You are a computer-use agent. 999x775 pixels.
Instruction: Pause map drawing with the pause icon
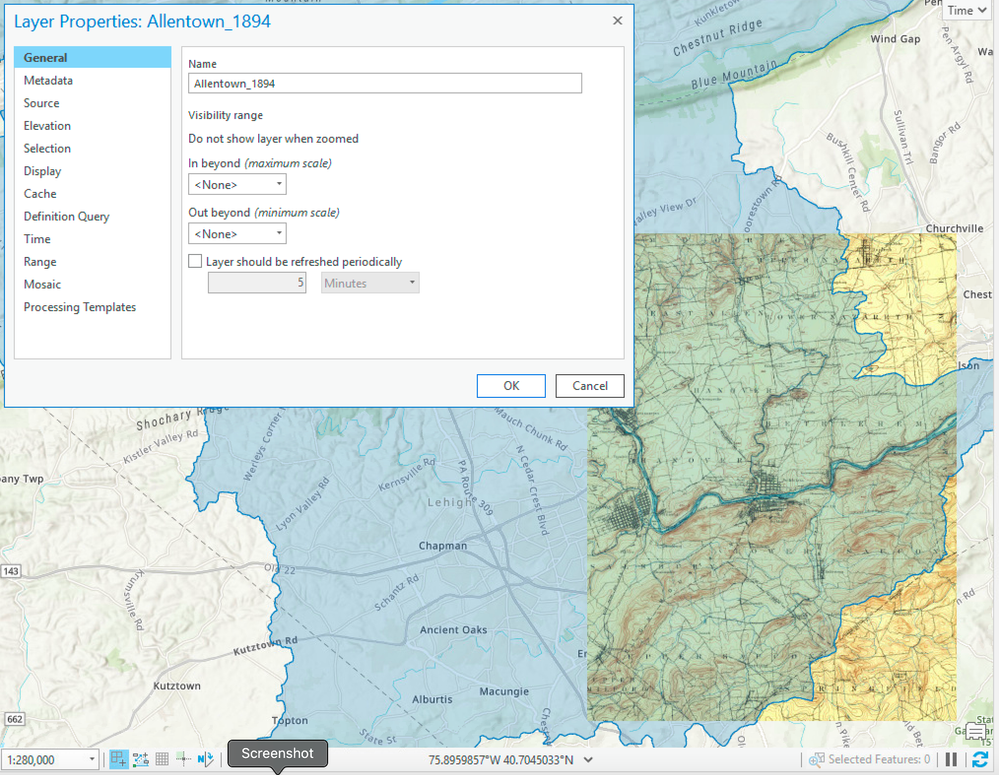point(951,759)
